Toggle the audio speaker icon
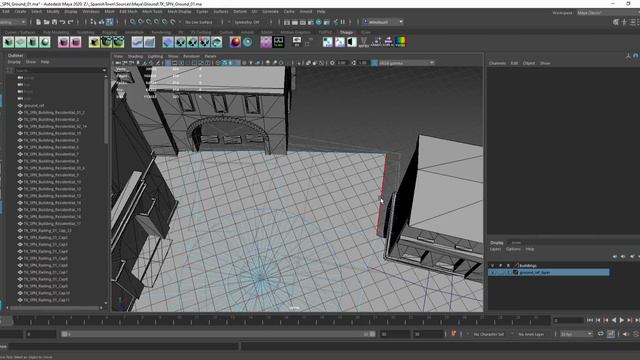 tap(626, 334)
